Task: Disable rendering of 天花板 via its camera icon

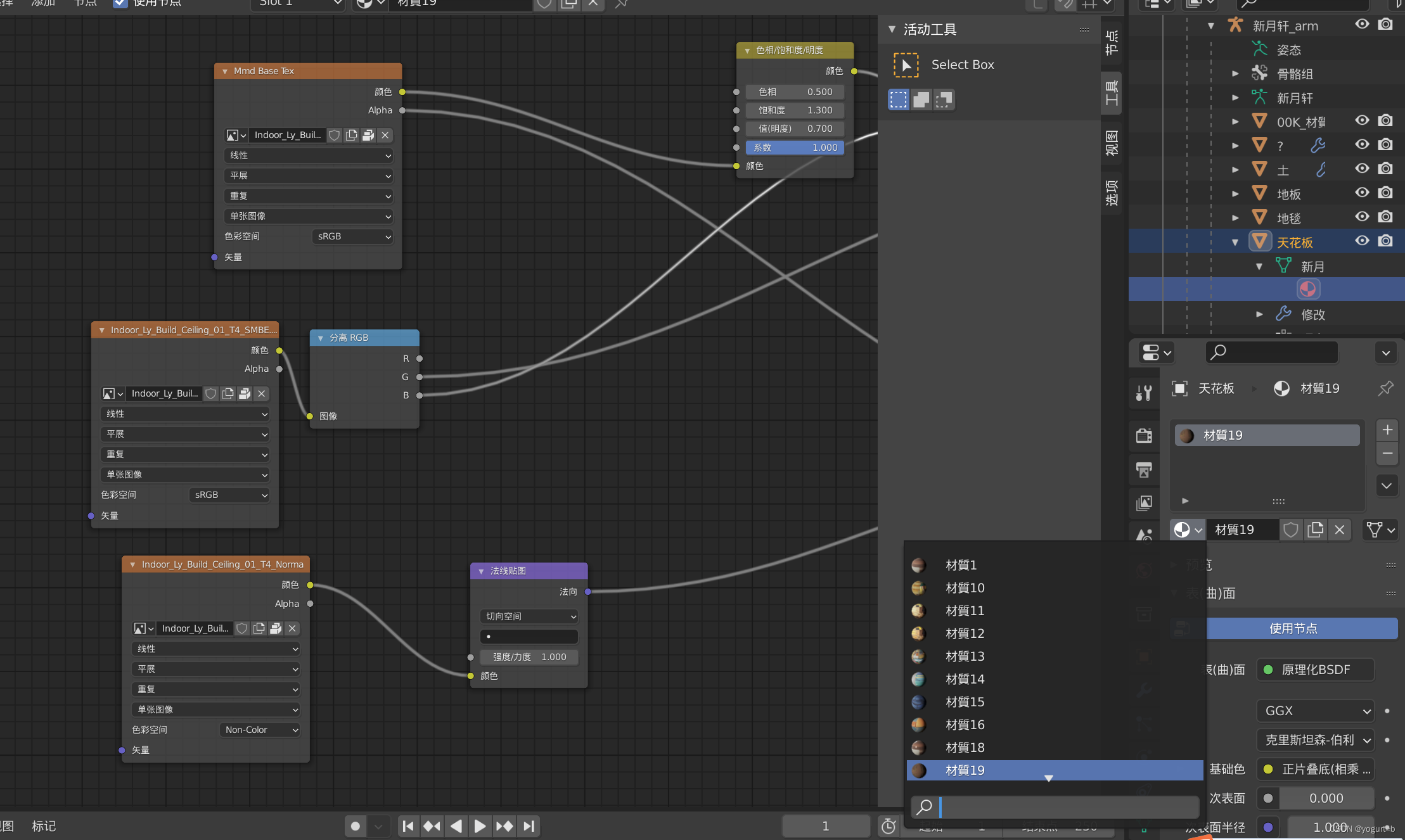Action: click(1386, 241)
